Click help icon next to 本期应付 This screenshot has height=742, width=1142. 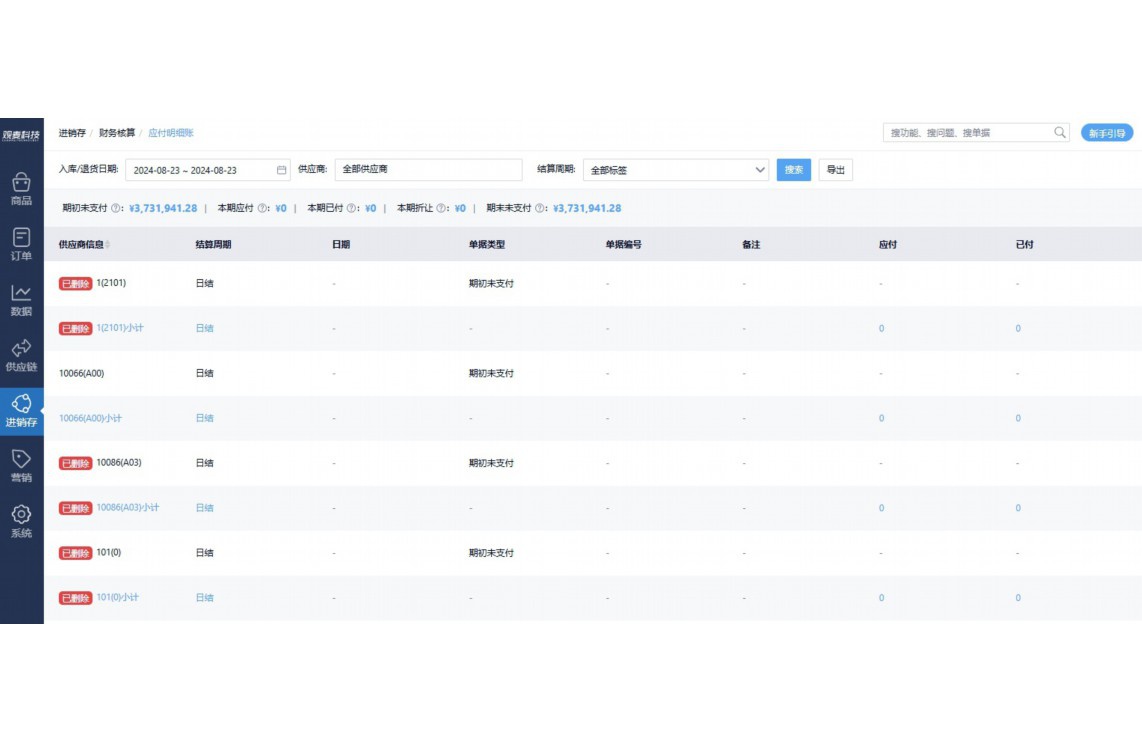(262, 209)
